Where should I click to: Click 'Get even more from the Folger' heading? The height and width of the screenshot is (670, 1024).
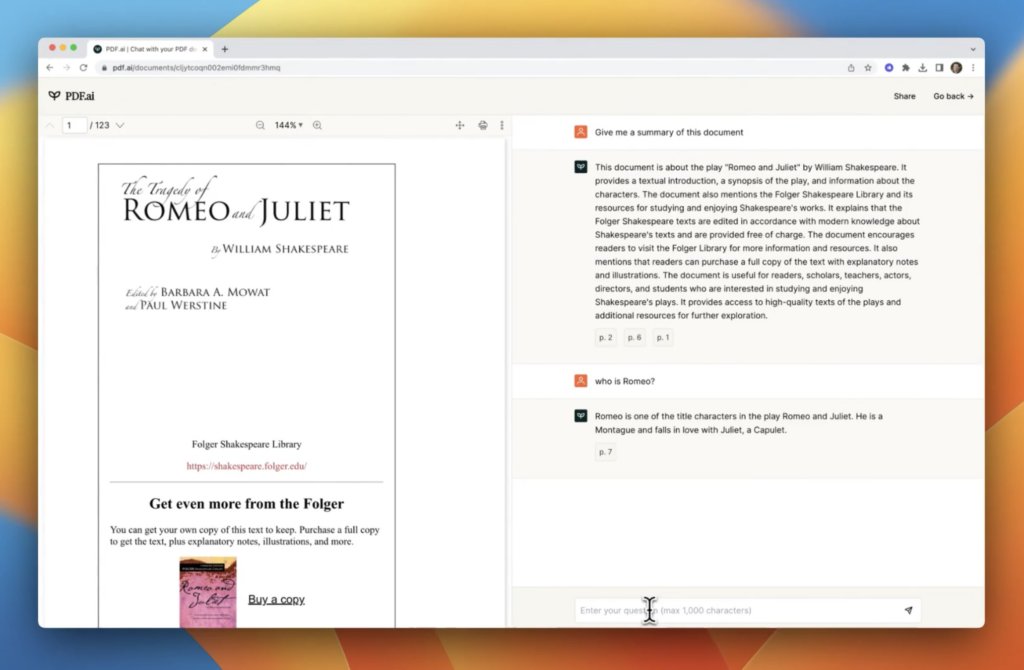coord(246,503)
